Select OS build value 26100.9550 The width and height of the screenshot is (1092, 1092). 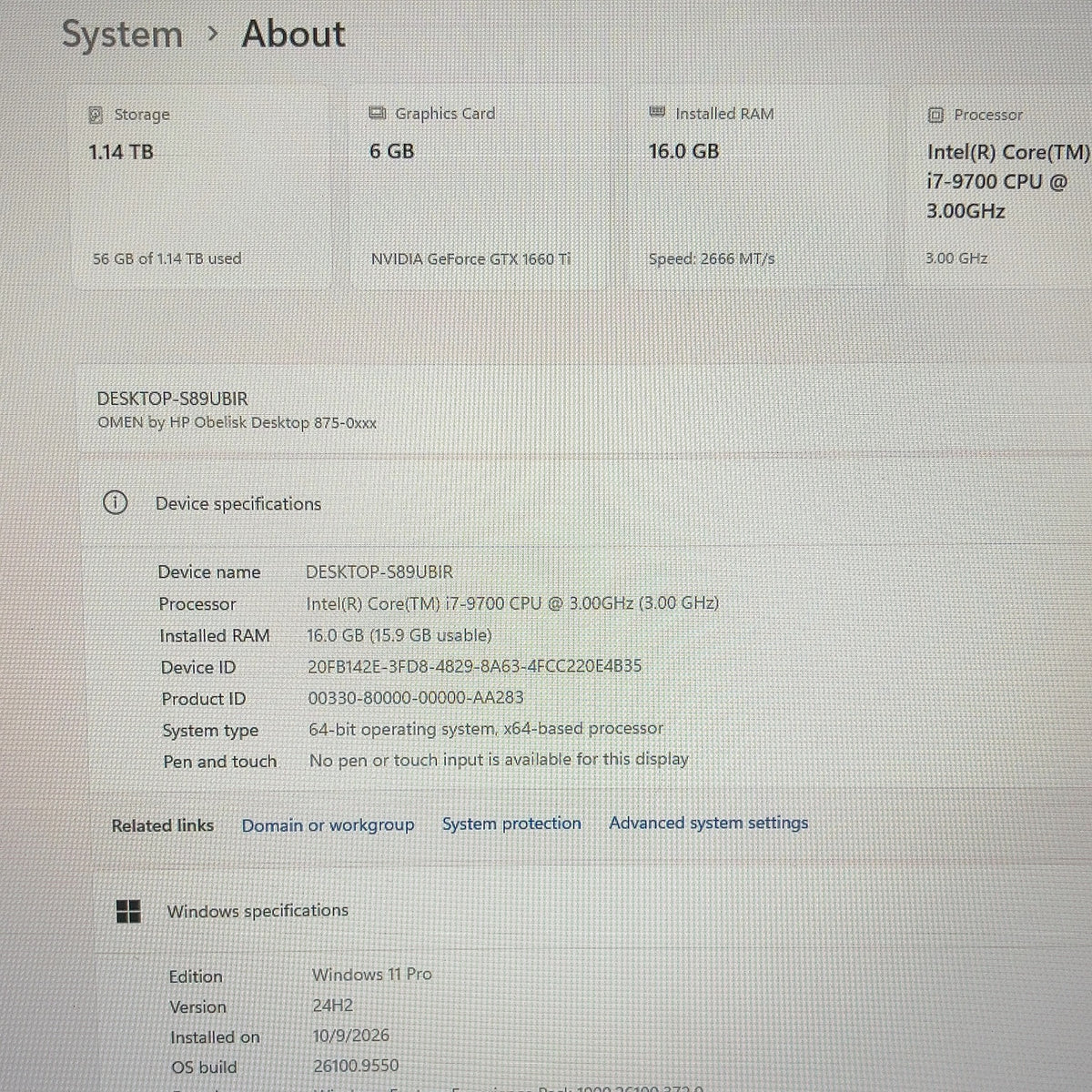[x=356, y=1066]
